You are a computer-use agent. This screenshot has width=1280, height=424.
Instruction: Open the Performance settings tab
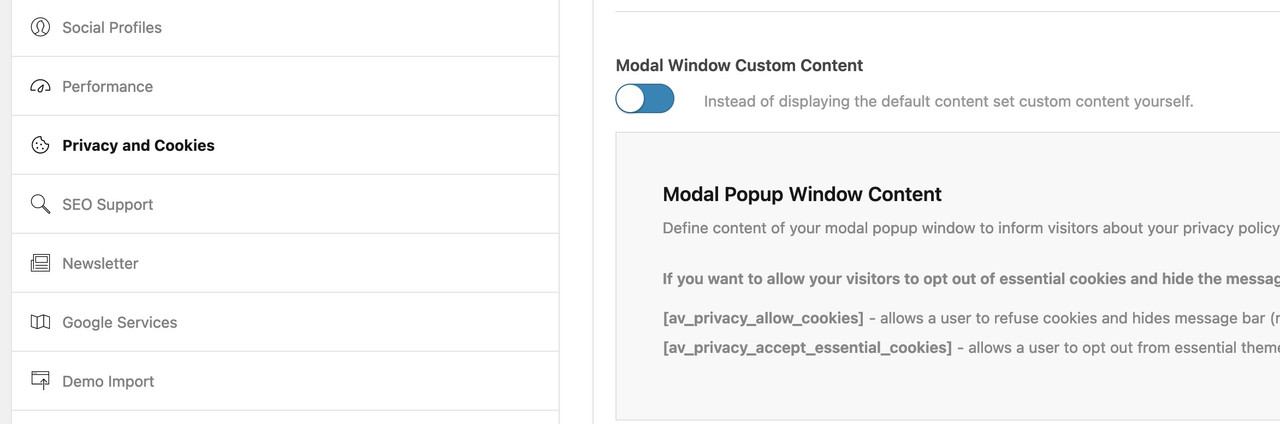(285, 86)
